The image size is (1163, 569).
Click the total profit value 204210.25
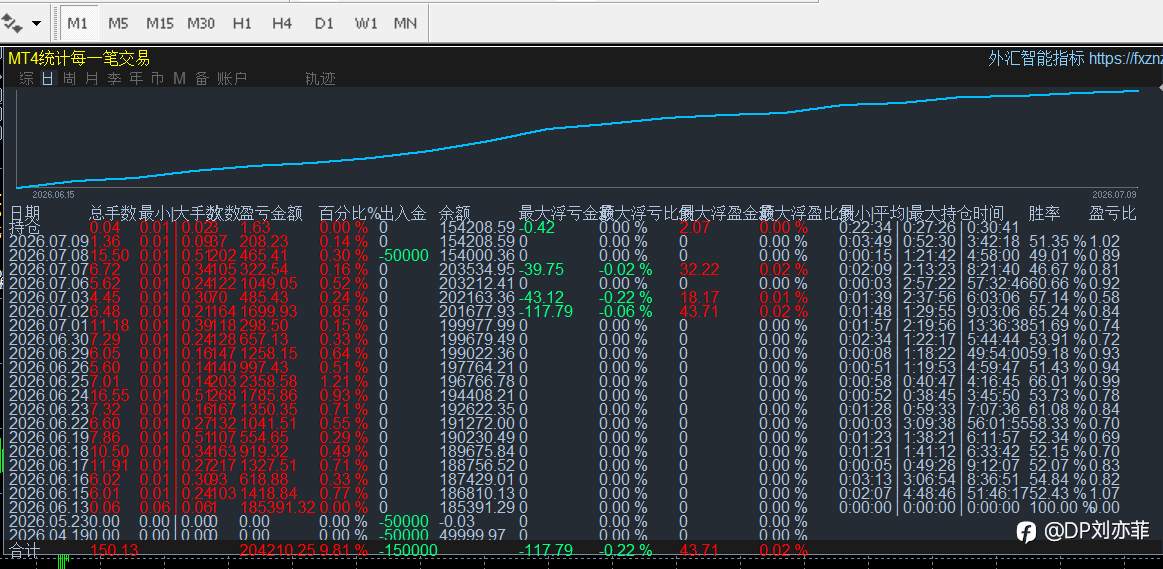pos(278,550)
